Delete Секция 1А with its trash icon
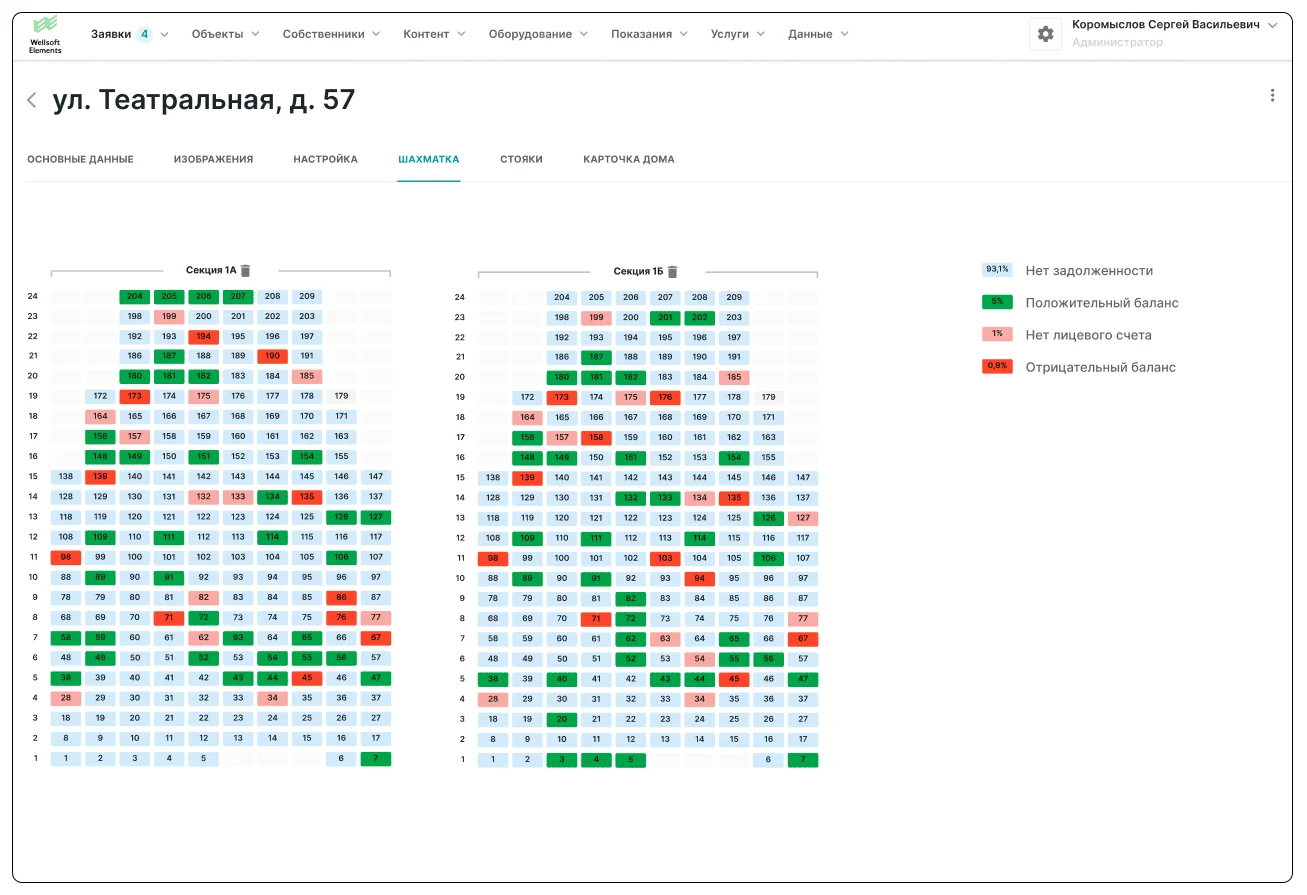The width and height of the screenshot is (1307, 895). click(245, 270)
